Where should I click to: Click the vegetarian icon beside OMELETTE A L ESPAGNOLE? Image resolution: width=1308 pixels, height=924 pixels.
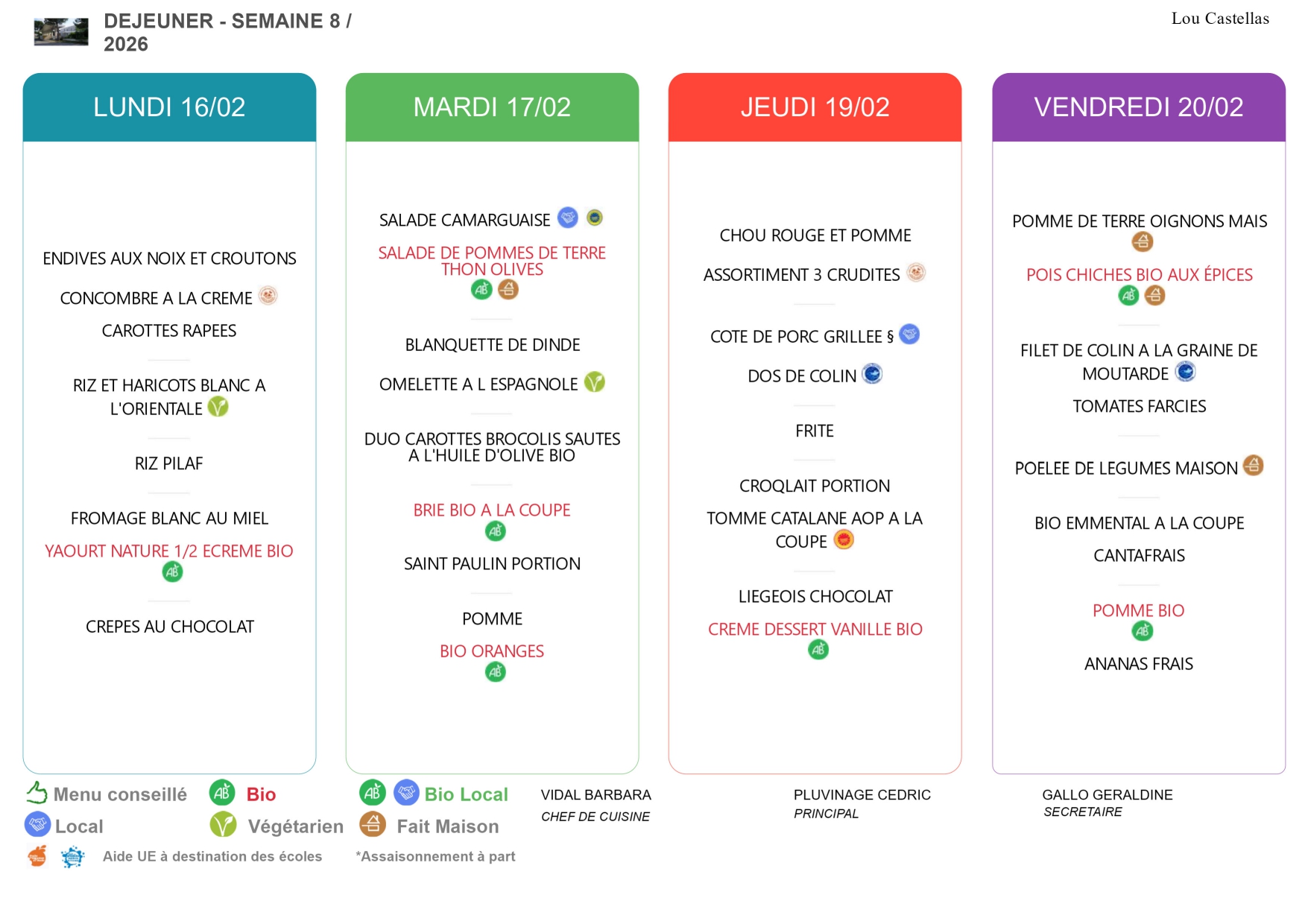(x=594, y=382)
